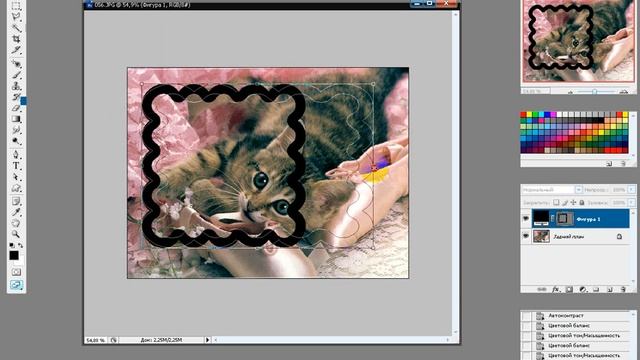Delete layer with Layers panel trash icon

[623, 289]
